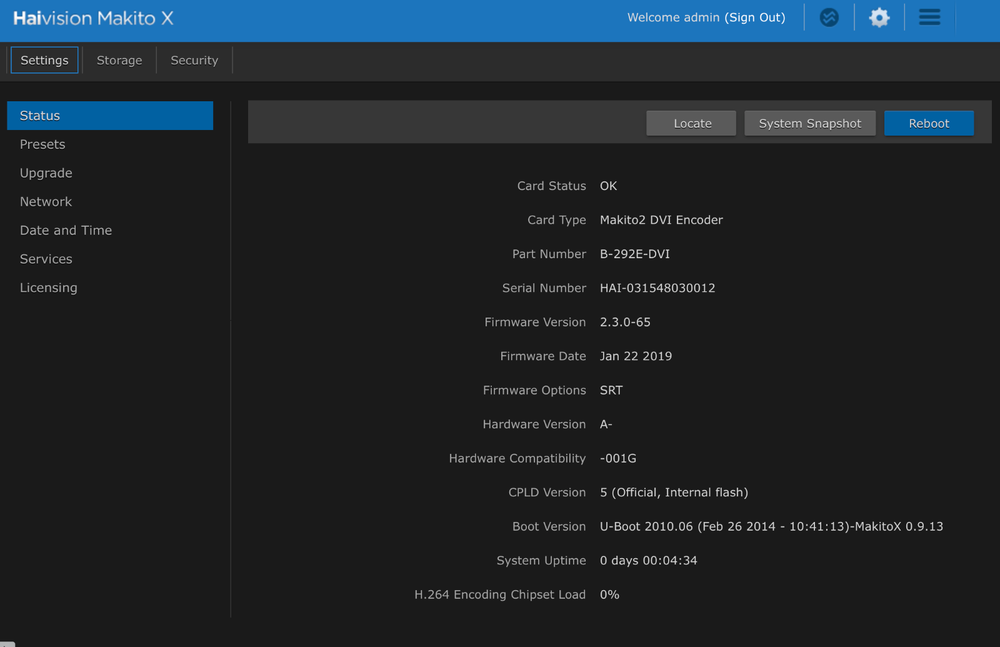Go to the Upgrade page
The height and width of the screenshot is (647, 1000).
click(46, 173)
